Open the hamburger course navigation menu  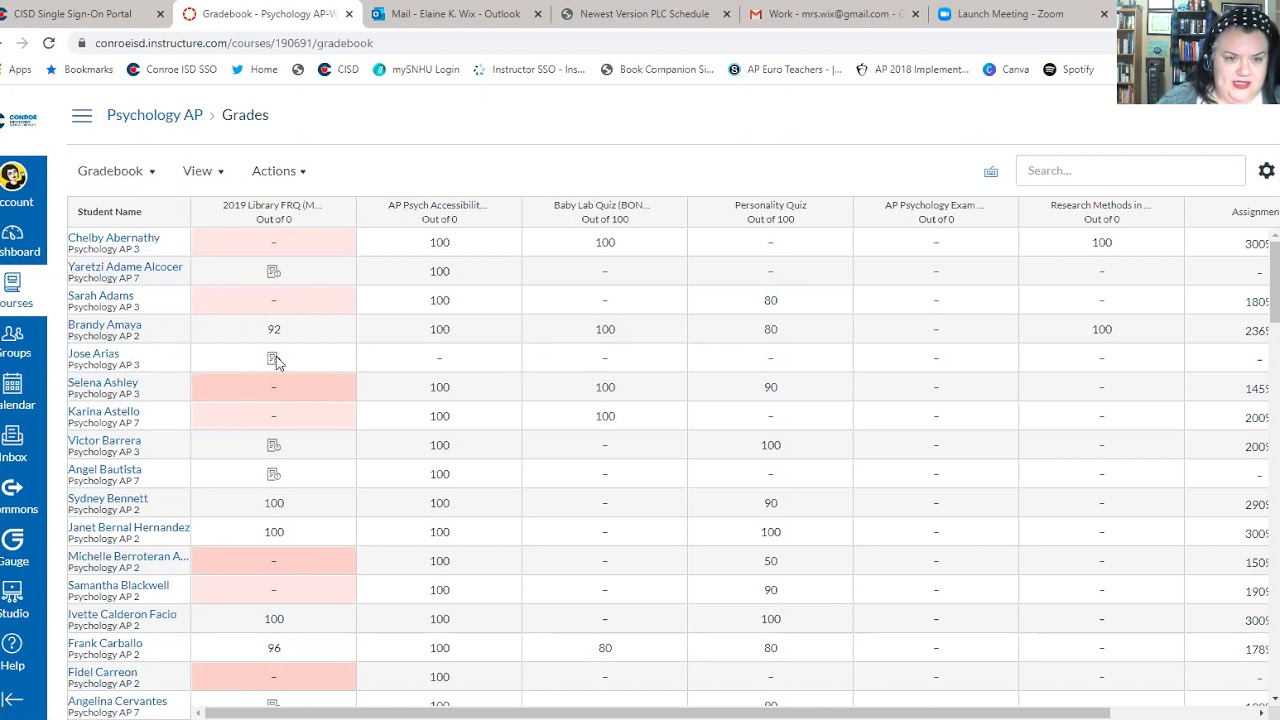point(82,116)
